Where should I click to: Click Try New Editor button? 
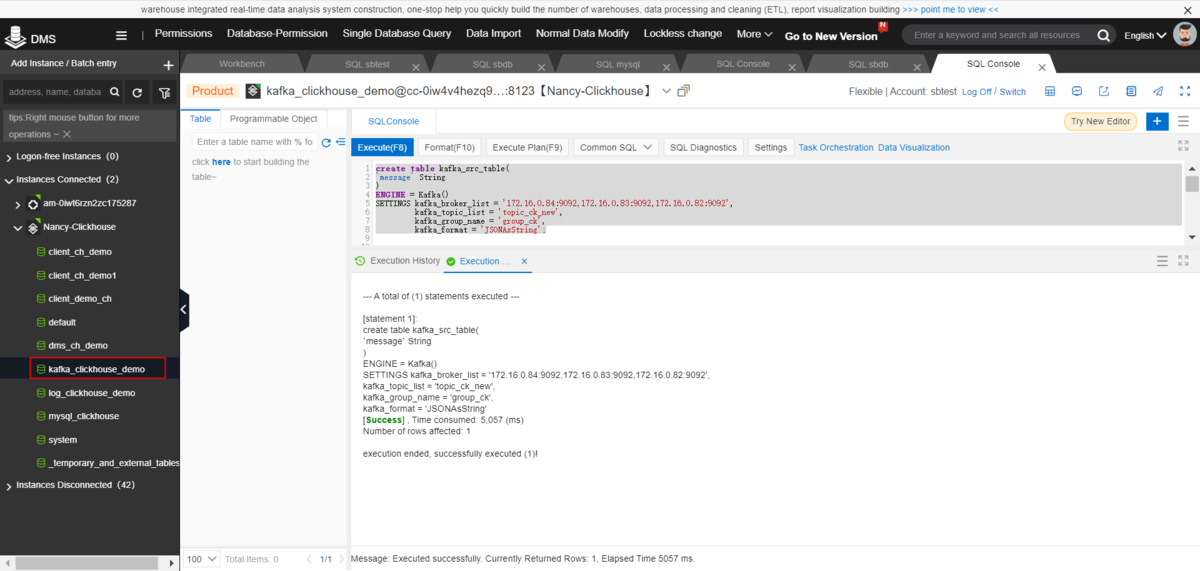1100,121
